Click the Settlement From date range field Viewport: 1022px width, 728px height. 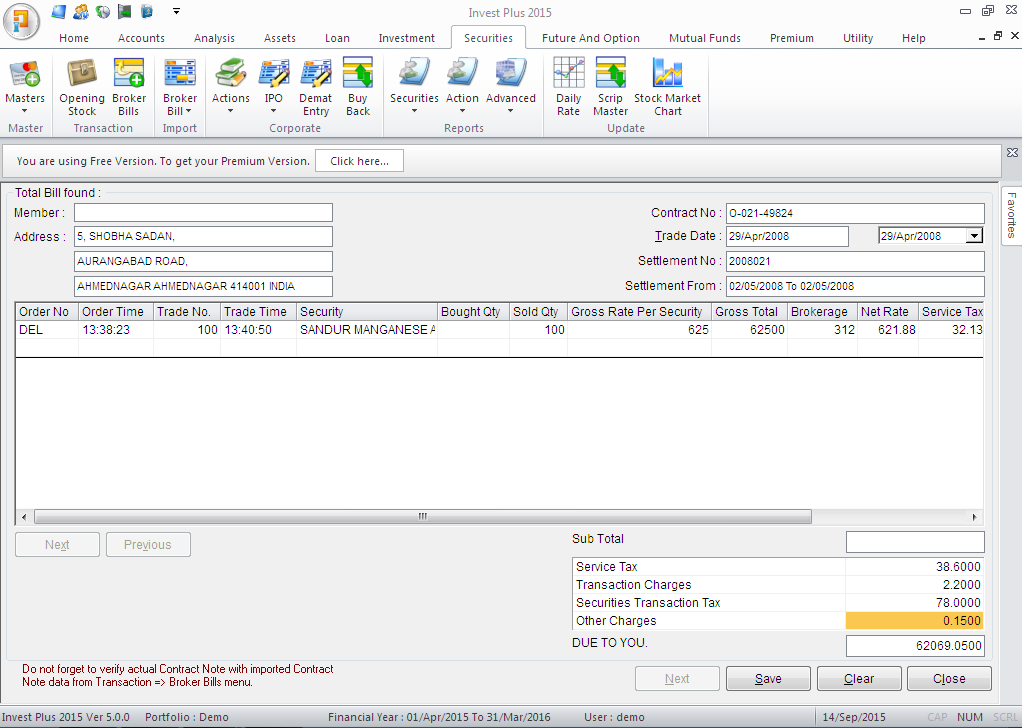tap(855, 286)
